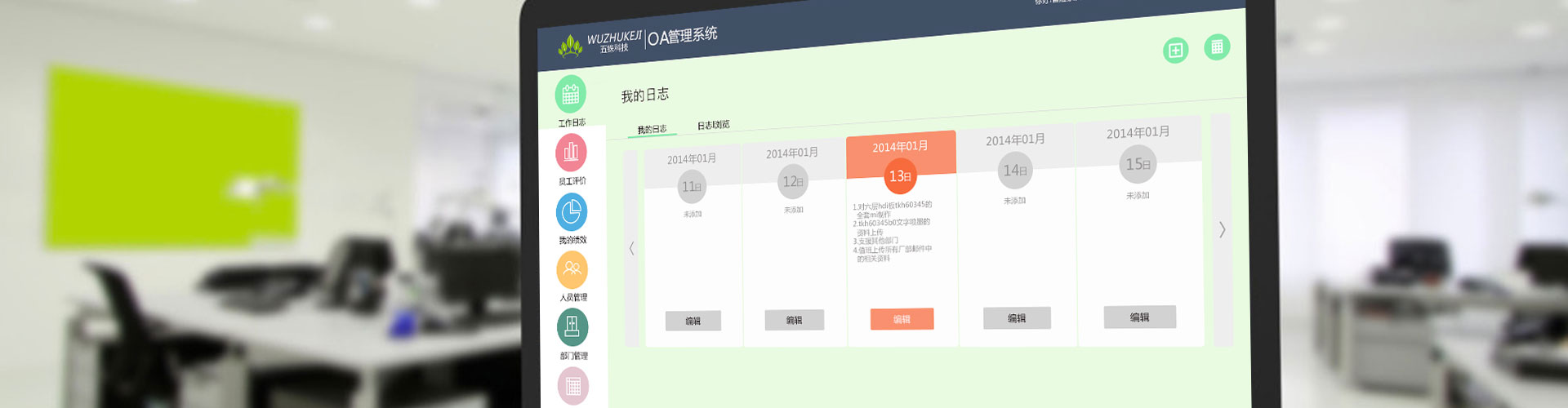Click the green plus-box icon in header
Image resolution: width=1568 pixels, height=408 pixels.
(x=1175, y=51)
